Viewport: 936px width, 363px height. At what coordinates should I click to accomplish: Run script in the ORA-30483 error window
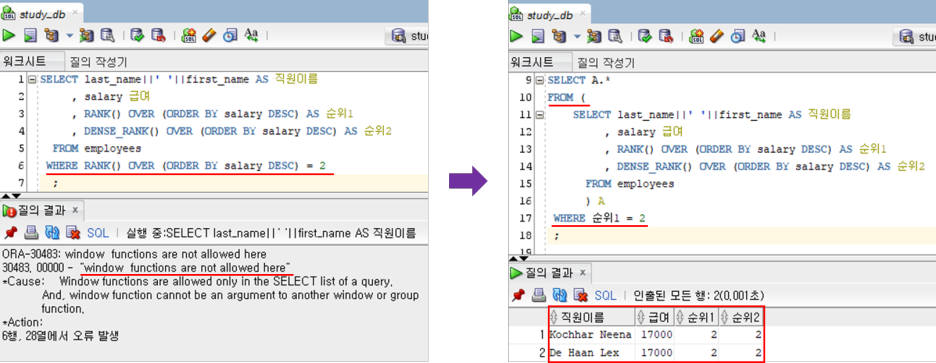pos(30,35)
